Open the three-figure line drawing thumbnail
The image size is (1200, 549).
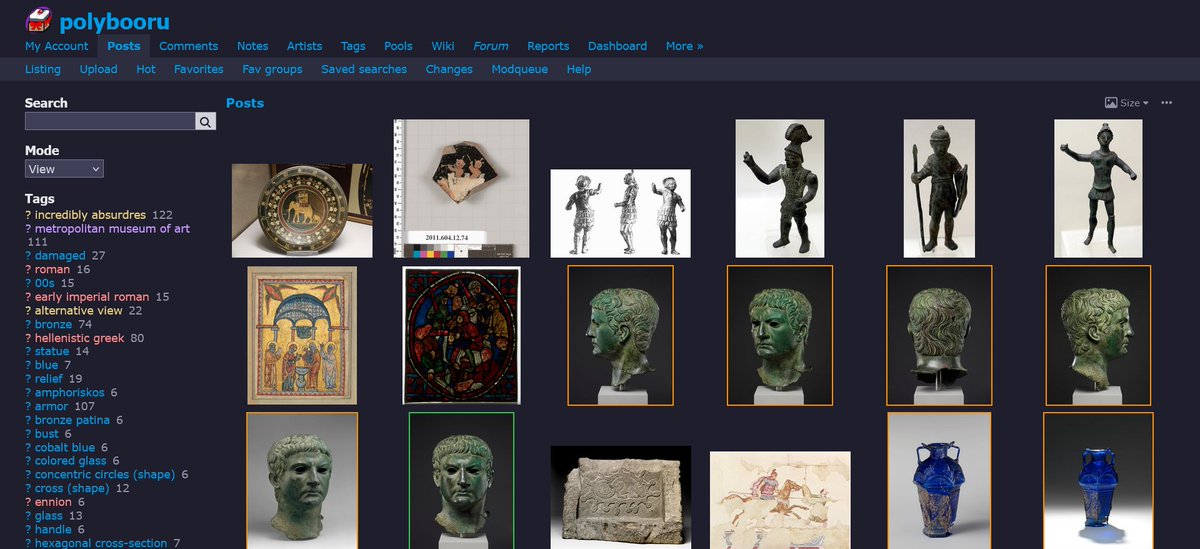[620, 214]
